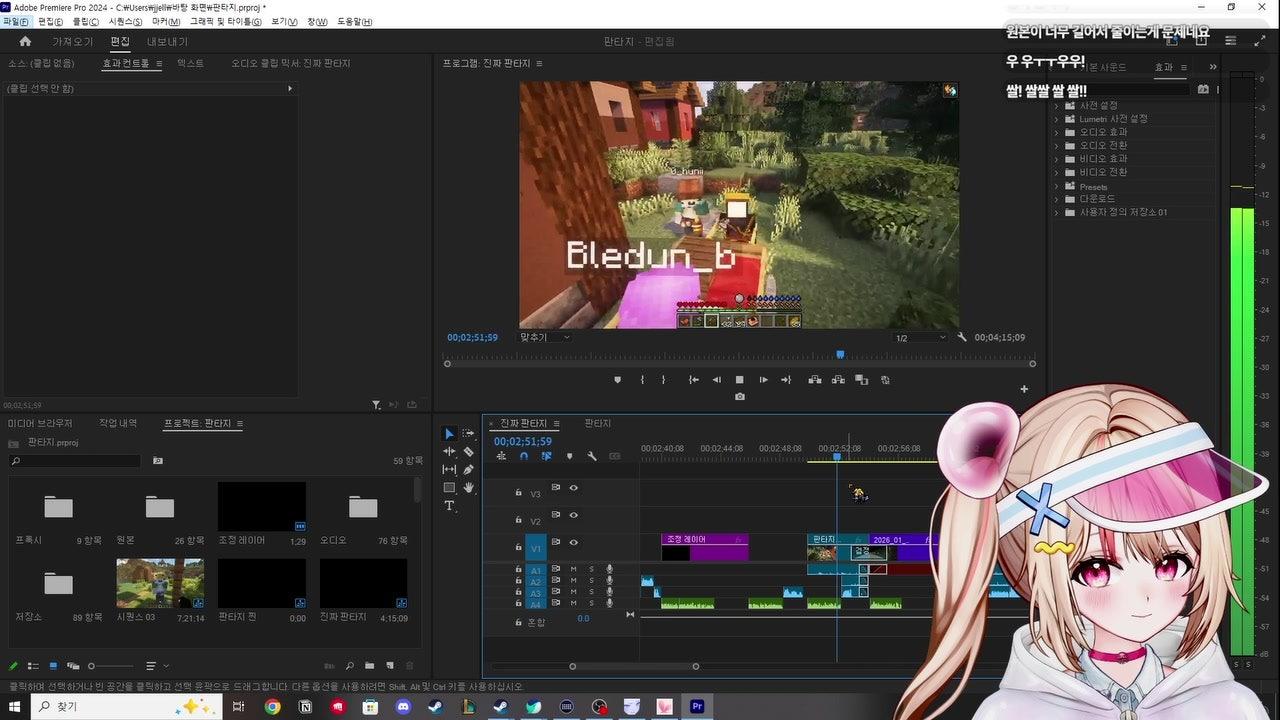Expand the 비디오 효과 effects folder
Image resolution: width=1280 pixels, height=720 pixels.
click(1057, 159)
